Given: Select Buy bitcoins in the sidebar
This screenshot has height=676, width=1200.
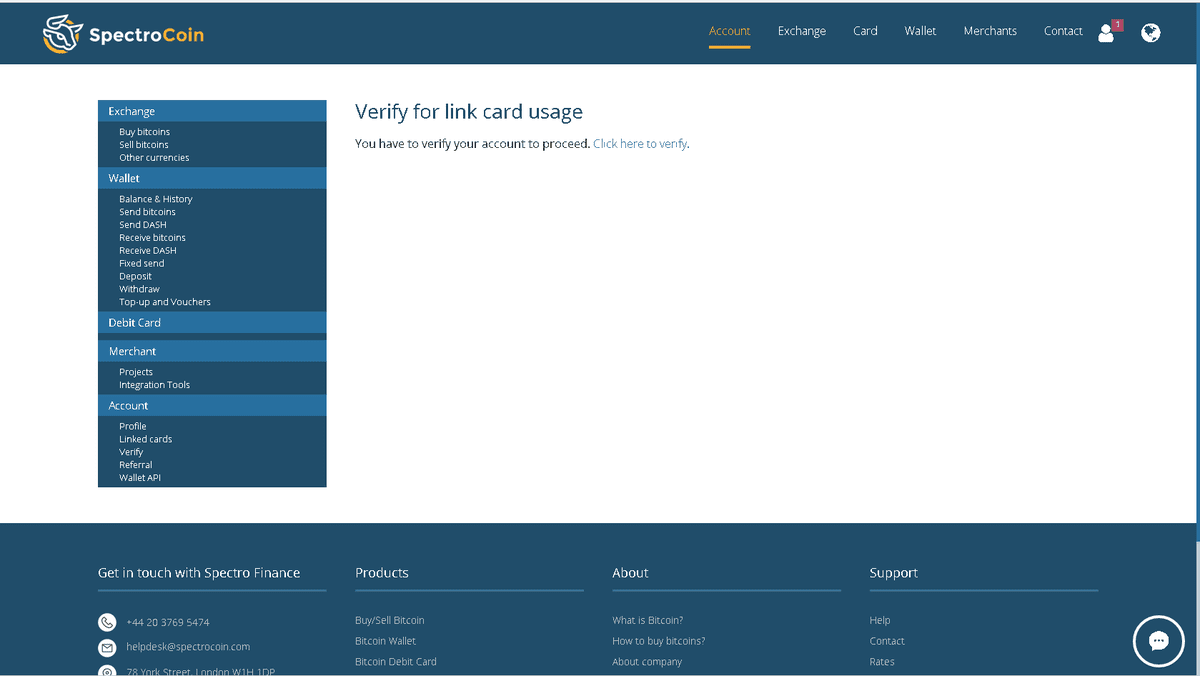Looking at the screenshot, I should click(x=144, y=132).
